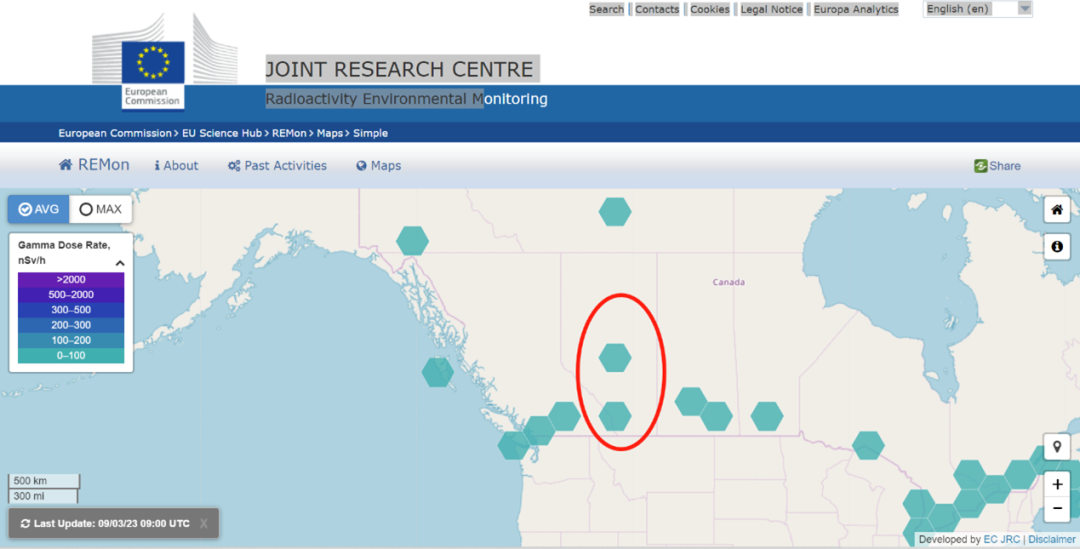Click the JOINT RESEARCH CENTRE heading

pyautogui.click(x=399, y=69)
